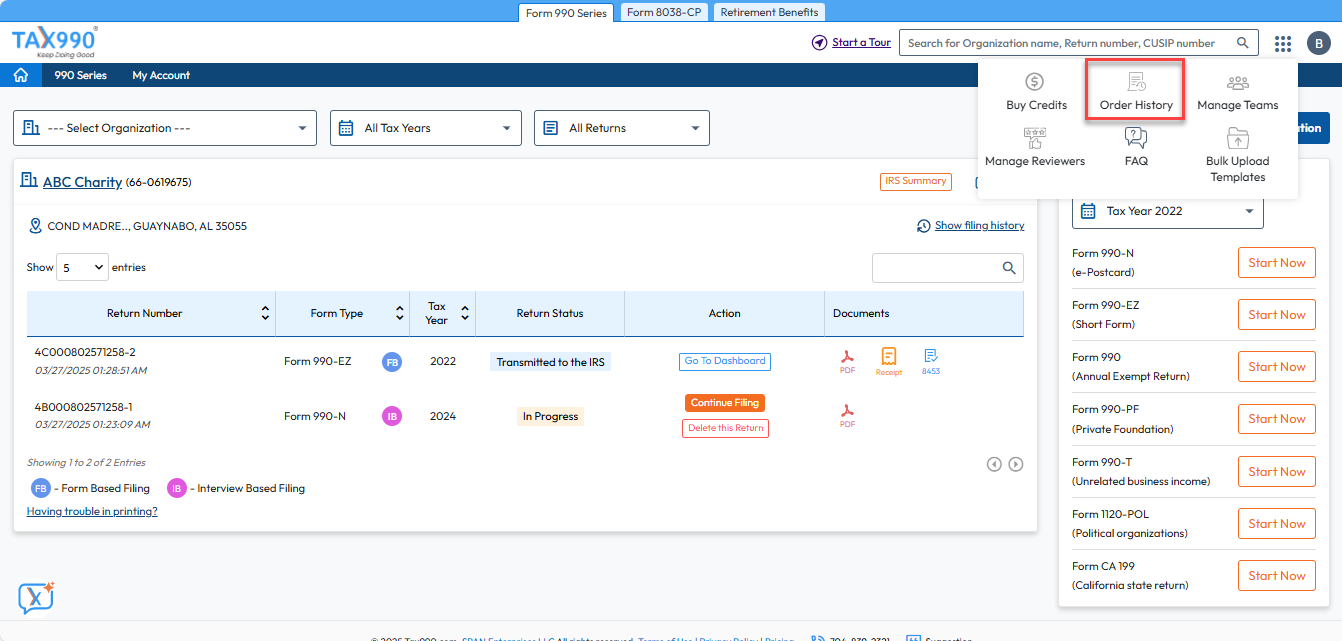Open the chat assistant icon at bottom left
This screenshot has width=1342, height=641.
(36, 598)
